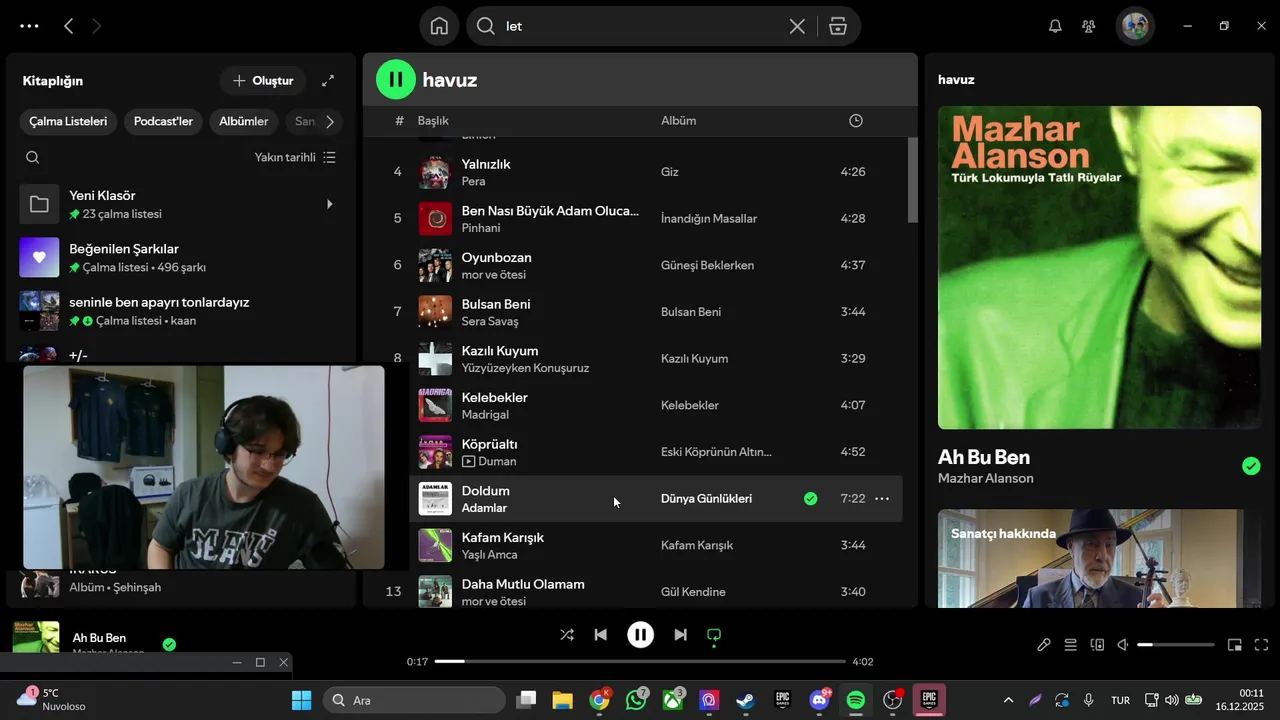Image resolution: width=1280 pixels, height=720 pixels.
Task: Open the notifications bell
Action: pos(1055,26)
